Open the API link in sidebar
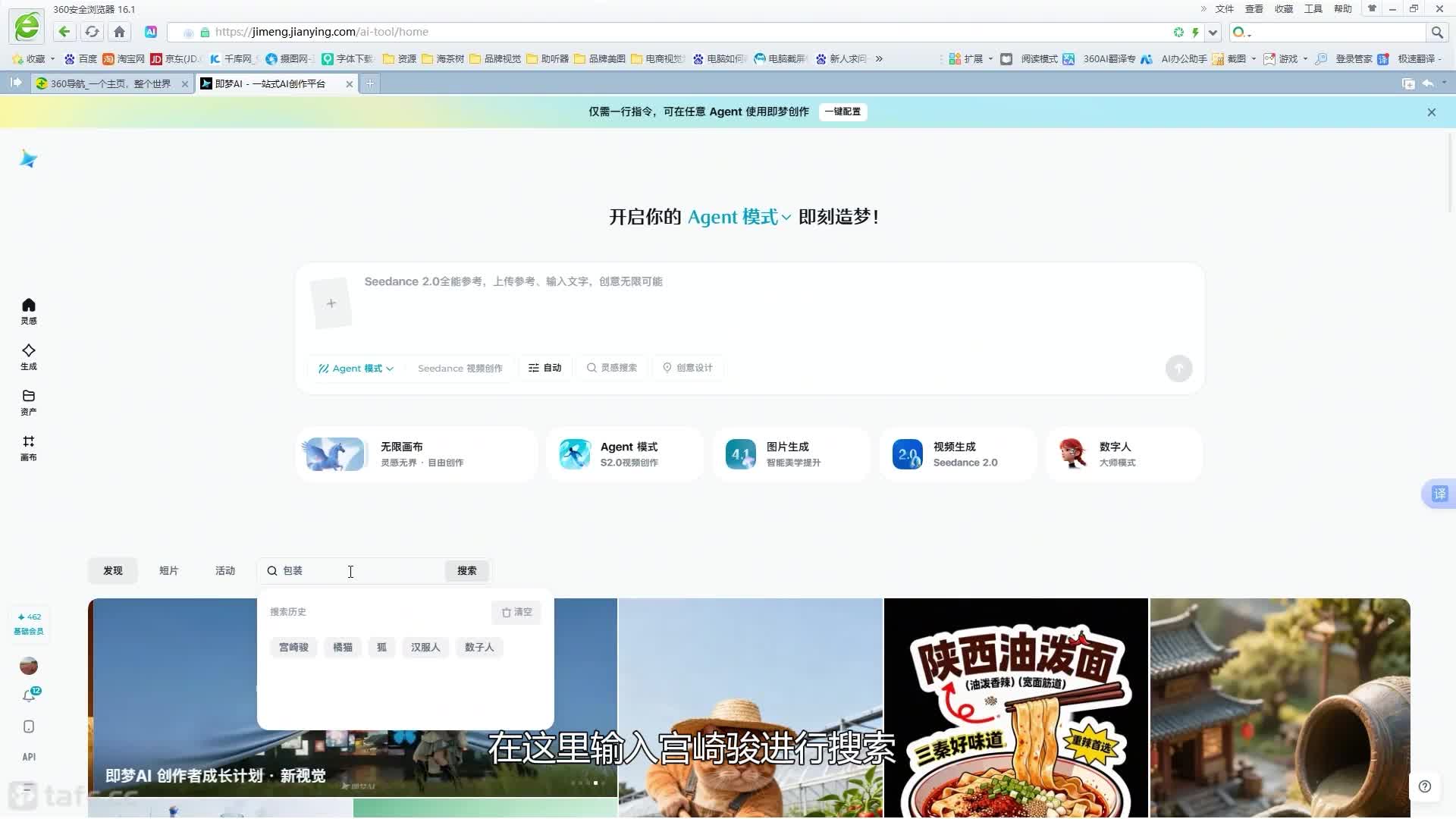 29,757
